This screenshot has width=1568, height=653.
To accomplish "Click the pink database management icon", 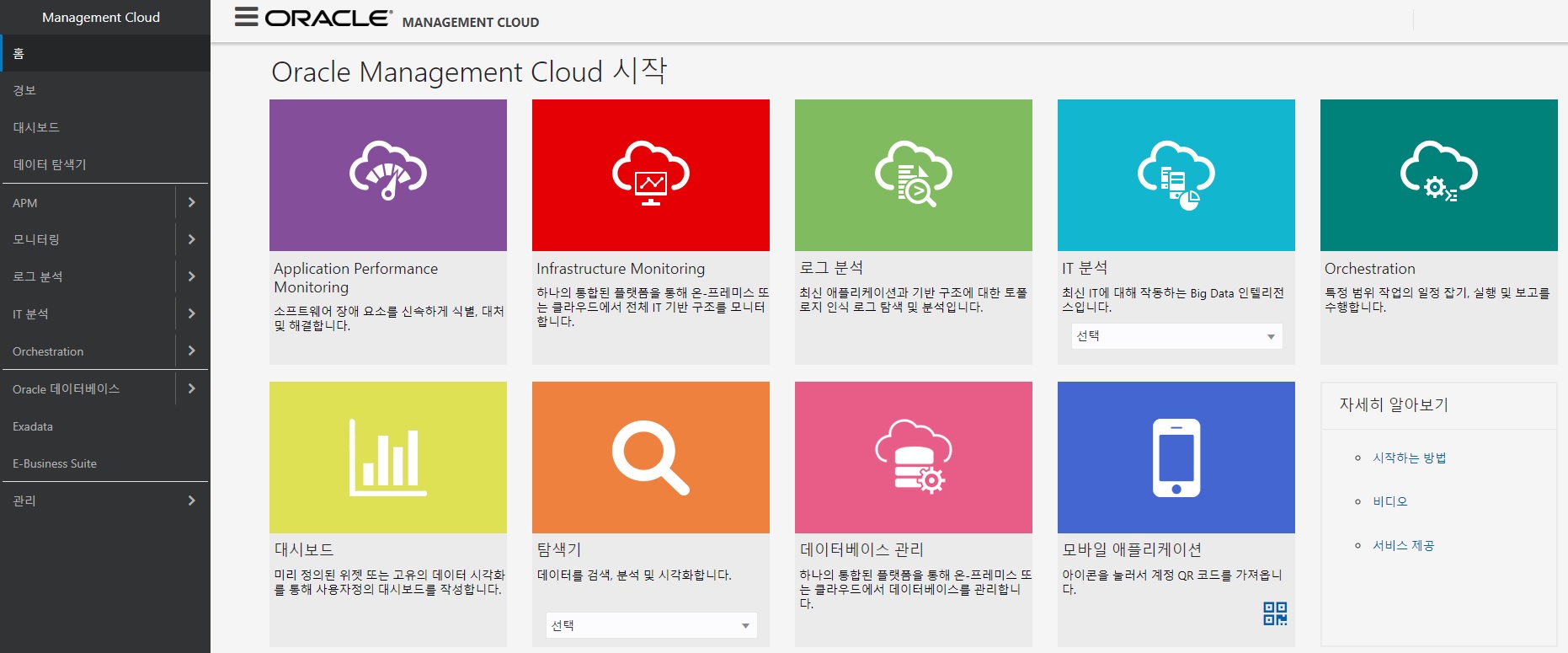I will click(x=914, y=458).
